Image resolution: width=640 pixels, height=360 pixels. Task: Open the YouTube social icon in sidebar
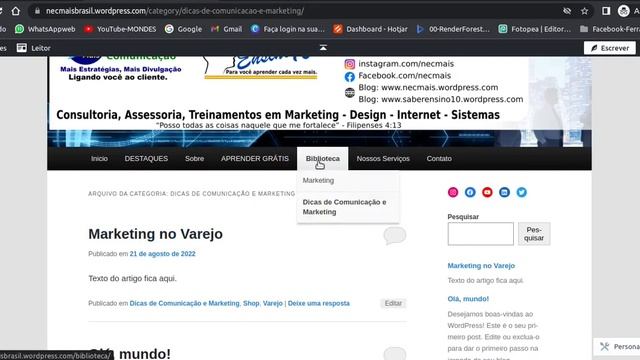coord(487,192)
